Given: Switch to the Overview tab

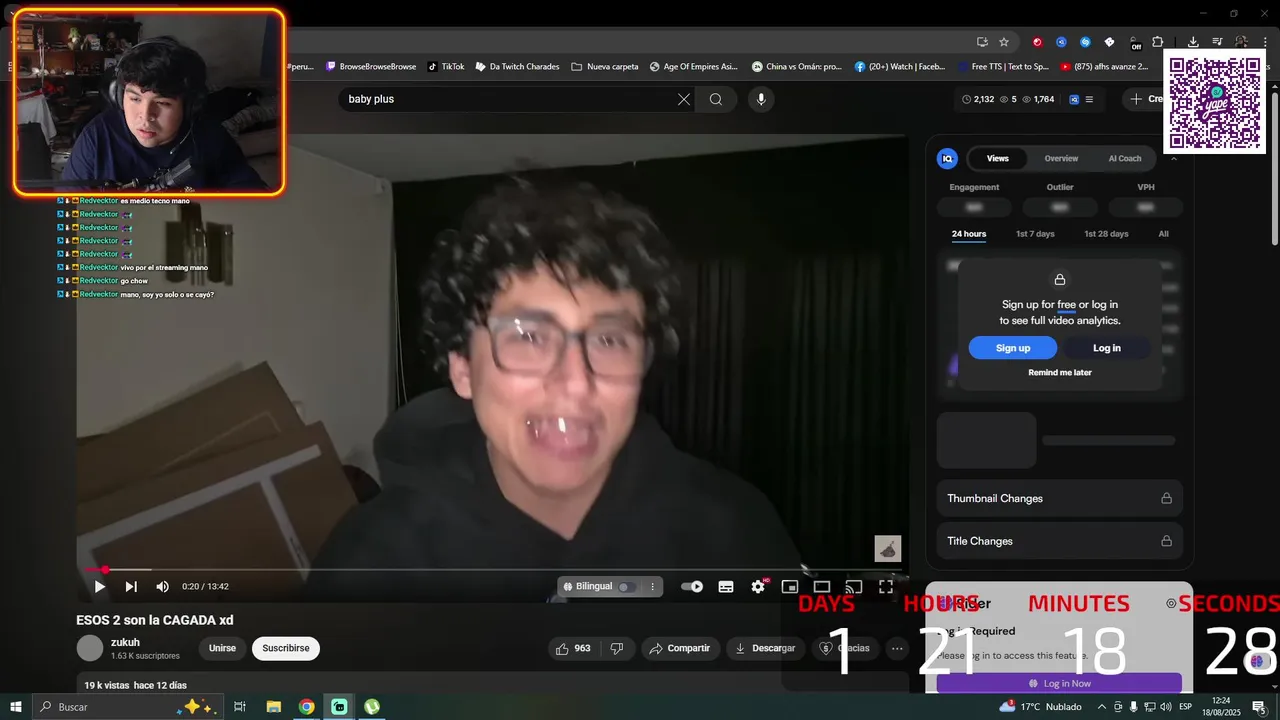Looking at the screenshot, I should (x=1061, y=158).
